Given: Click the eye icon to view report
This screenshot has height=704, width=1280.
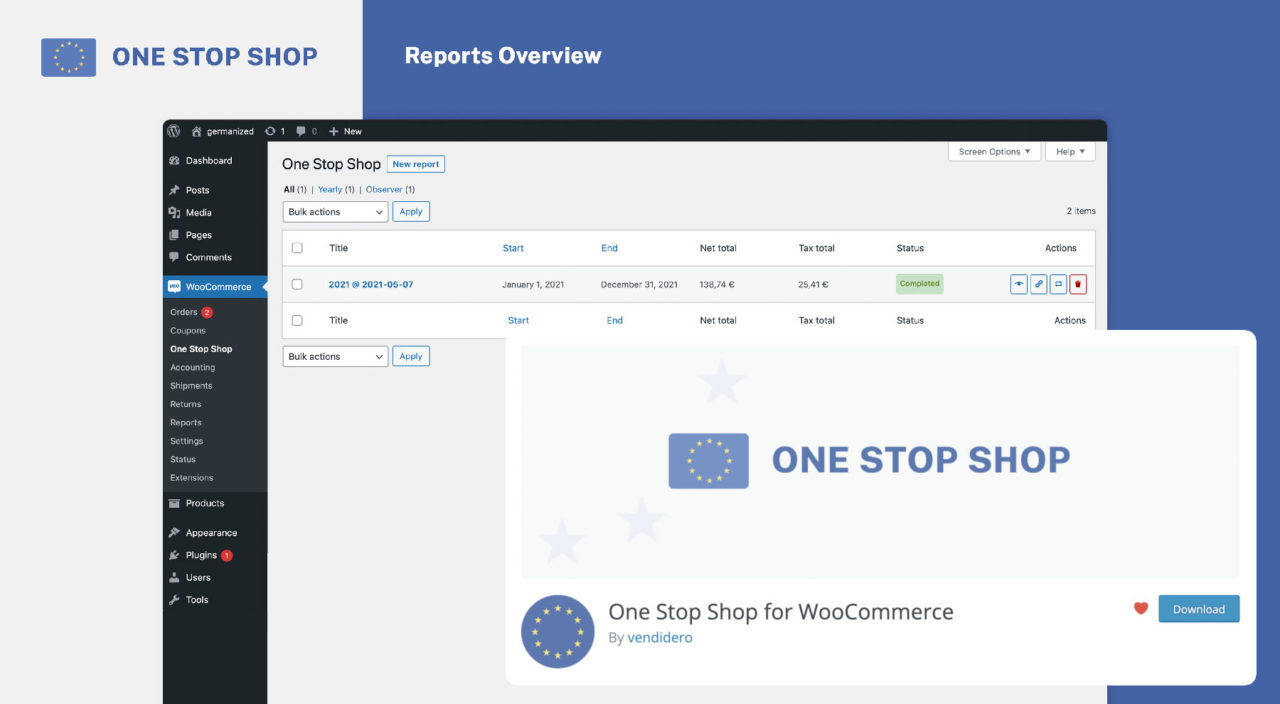Looking at the screenshot, I should [1019, 284].
